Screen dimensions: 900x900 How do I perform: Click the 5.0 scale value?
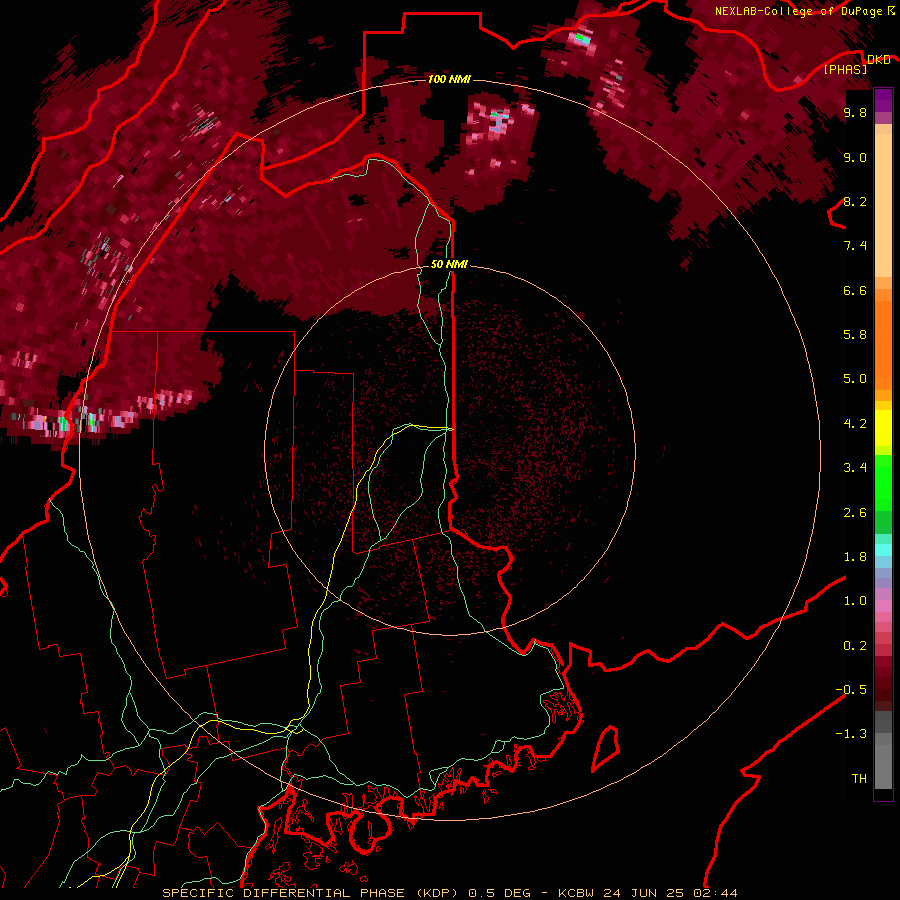(x=855, y=379)
